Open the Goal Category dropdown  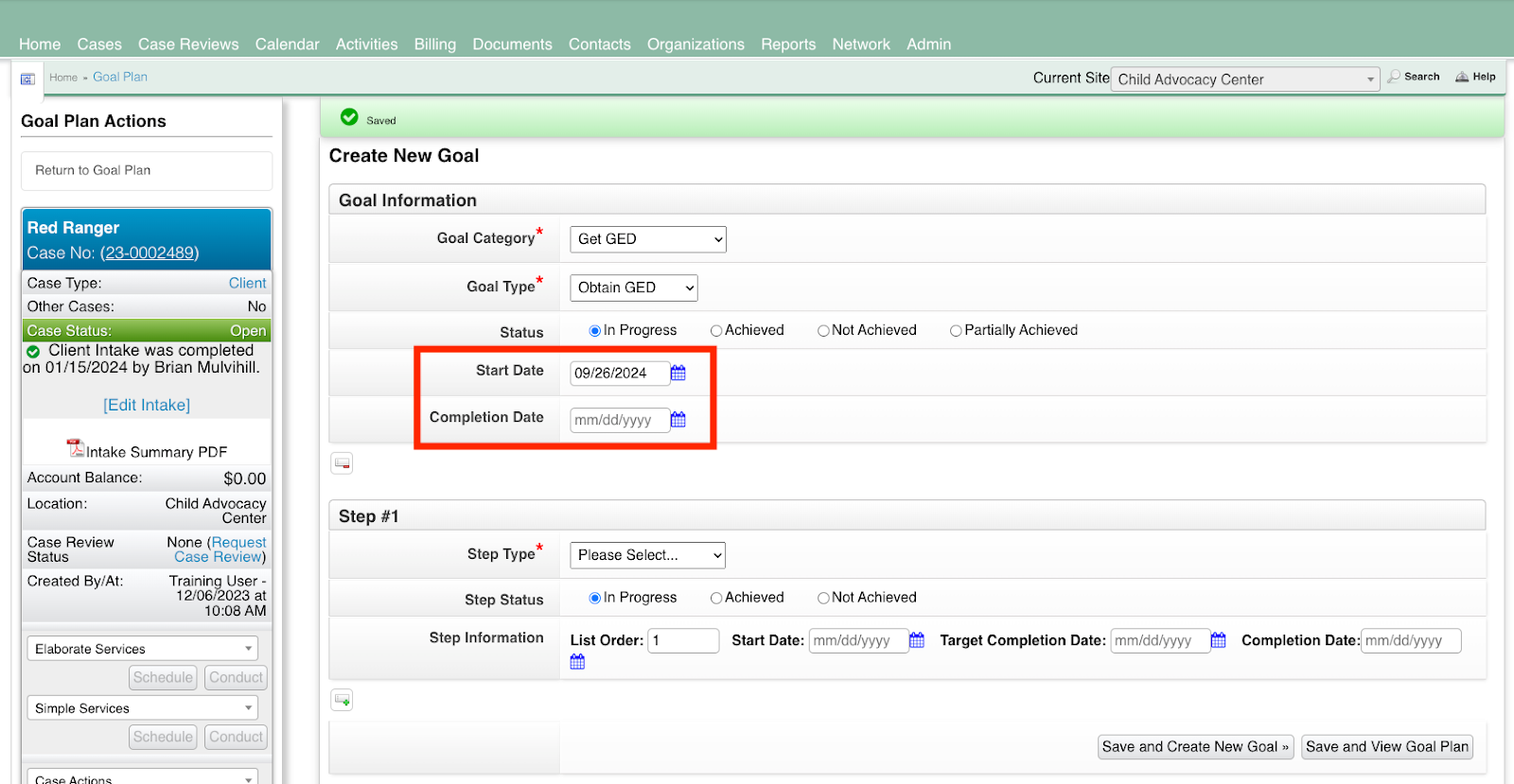coord(648,239)
